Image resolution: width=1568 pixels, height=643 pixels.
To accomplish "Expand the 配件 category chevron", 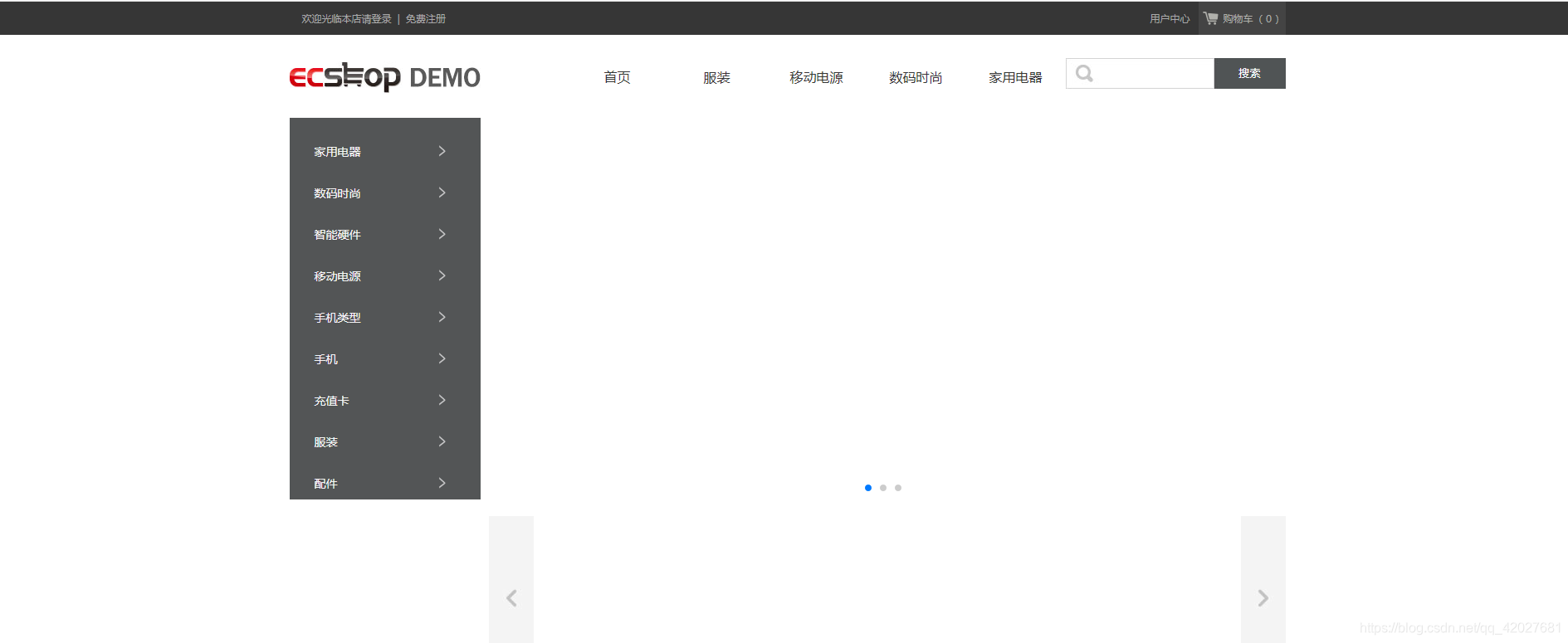I will click(x=442, y=483).
